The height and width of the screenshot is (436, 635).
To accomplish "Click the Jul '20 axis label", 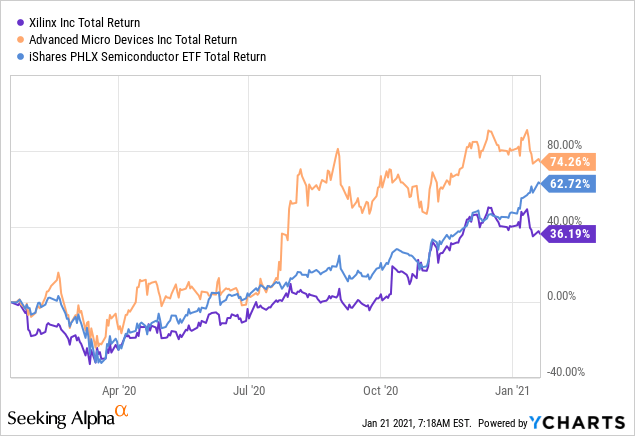I will [249, 391].
